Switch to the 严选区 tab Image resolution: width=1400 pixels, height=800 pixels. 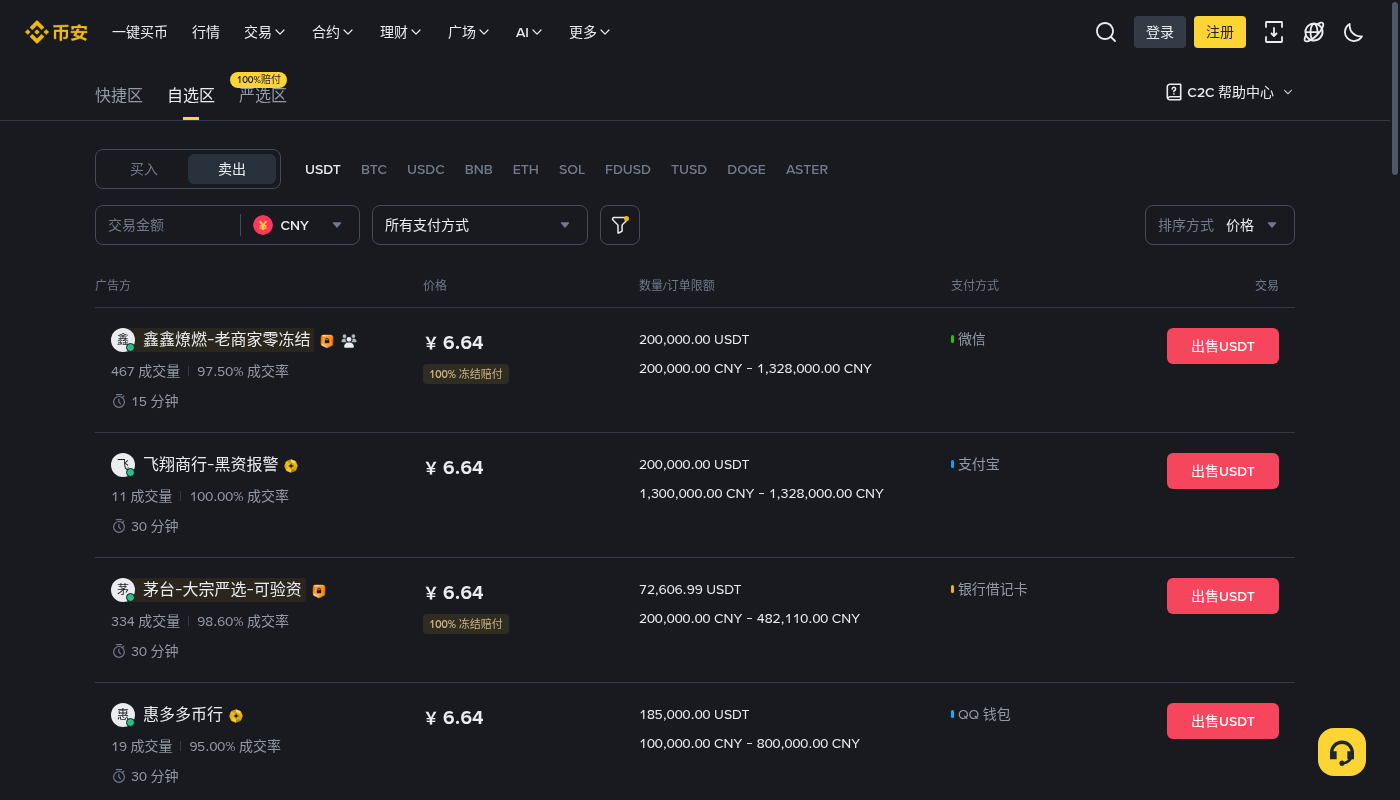coord(263,96)
